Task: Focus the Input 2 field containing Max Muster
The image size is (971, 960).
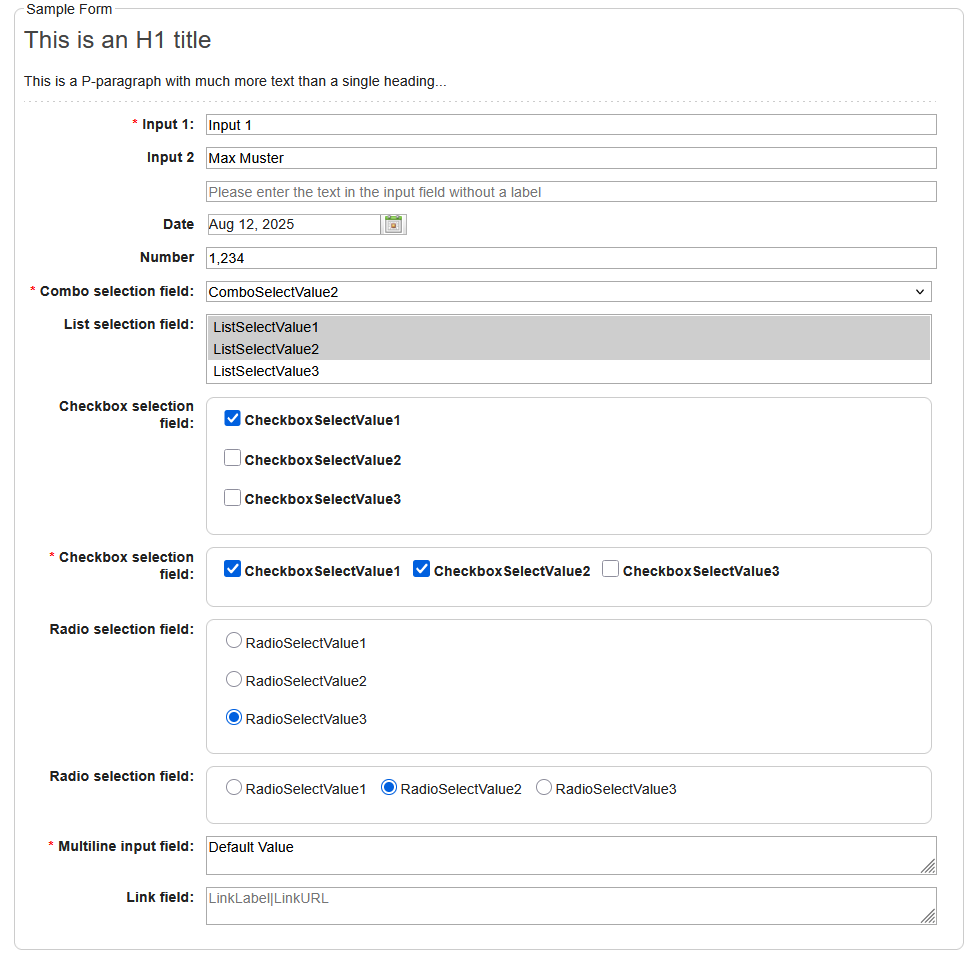Action: (570, 158)
